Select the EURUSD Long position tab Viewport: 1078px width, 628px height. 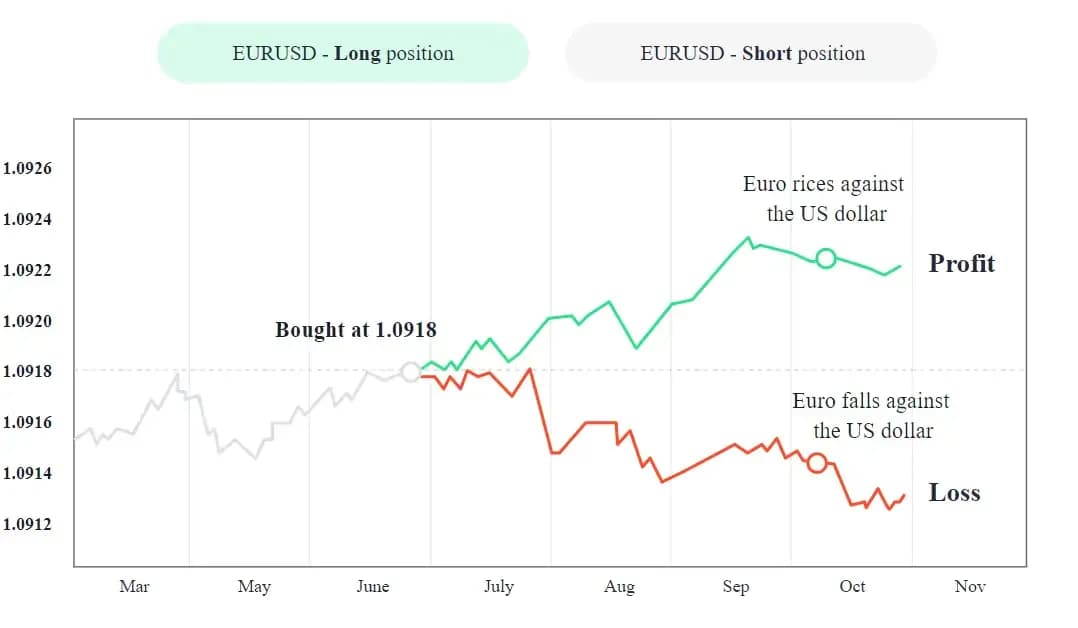(x=343, y=54)
